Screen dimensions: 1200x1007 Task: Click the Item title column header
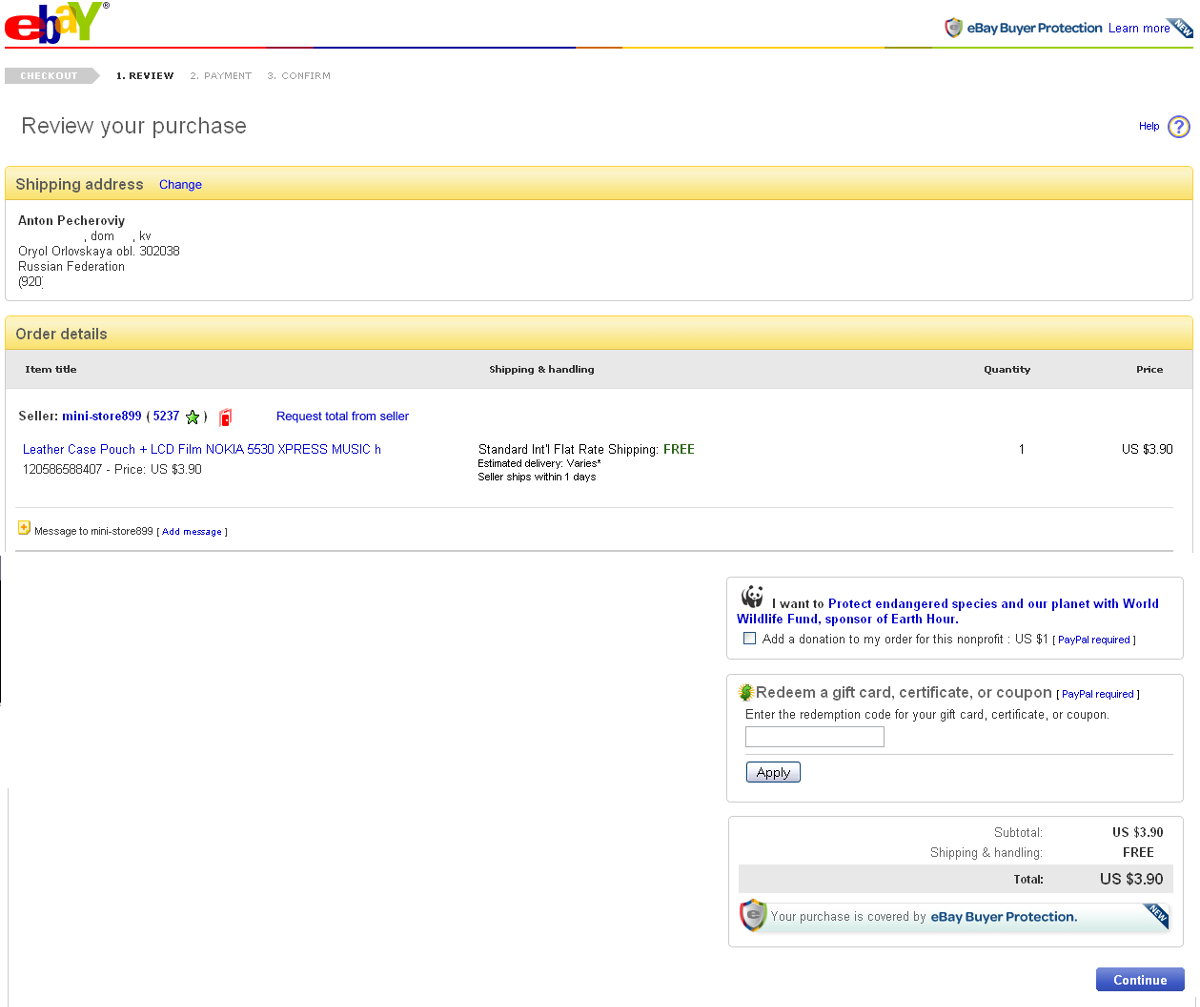[x=51, y=370]
